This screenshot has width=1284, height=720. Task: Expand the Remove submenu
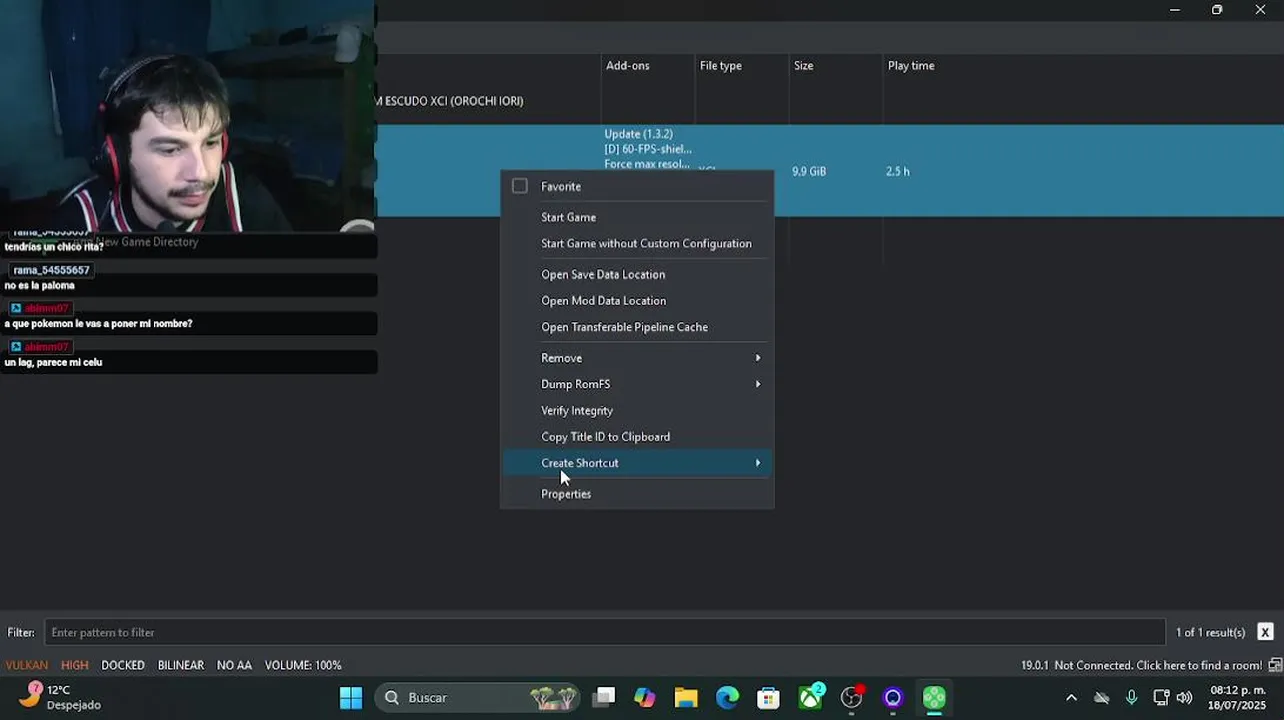click(x=637, y=358)
